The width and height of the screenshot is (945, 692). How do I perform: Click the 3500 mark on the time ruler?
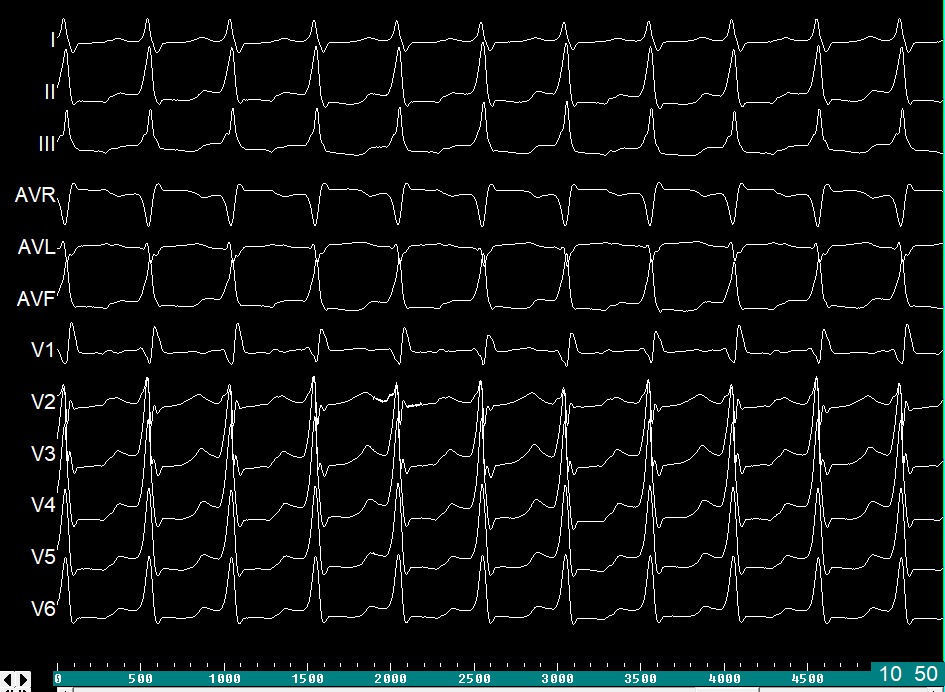(641, 679)
